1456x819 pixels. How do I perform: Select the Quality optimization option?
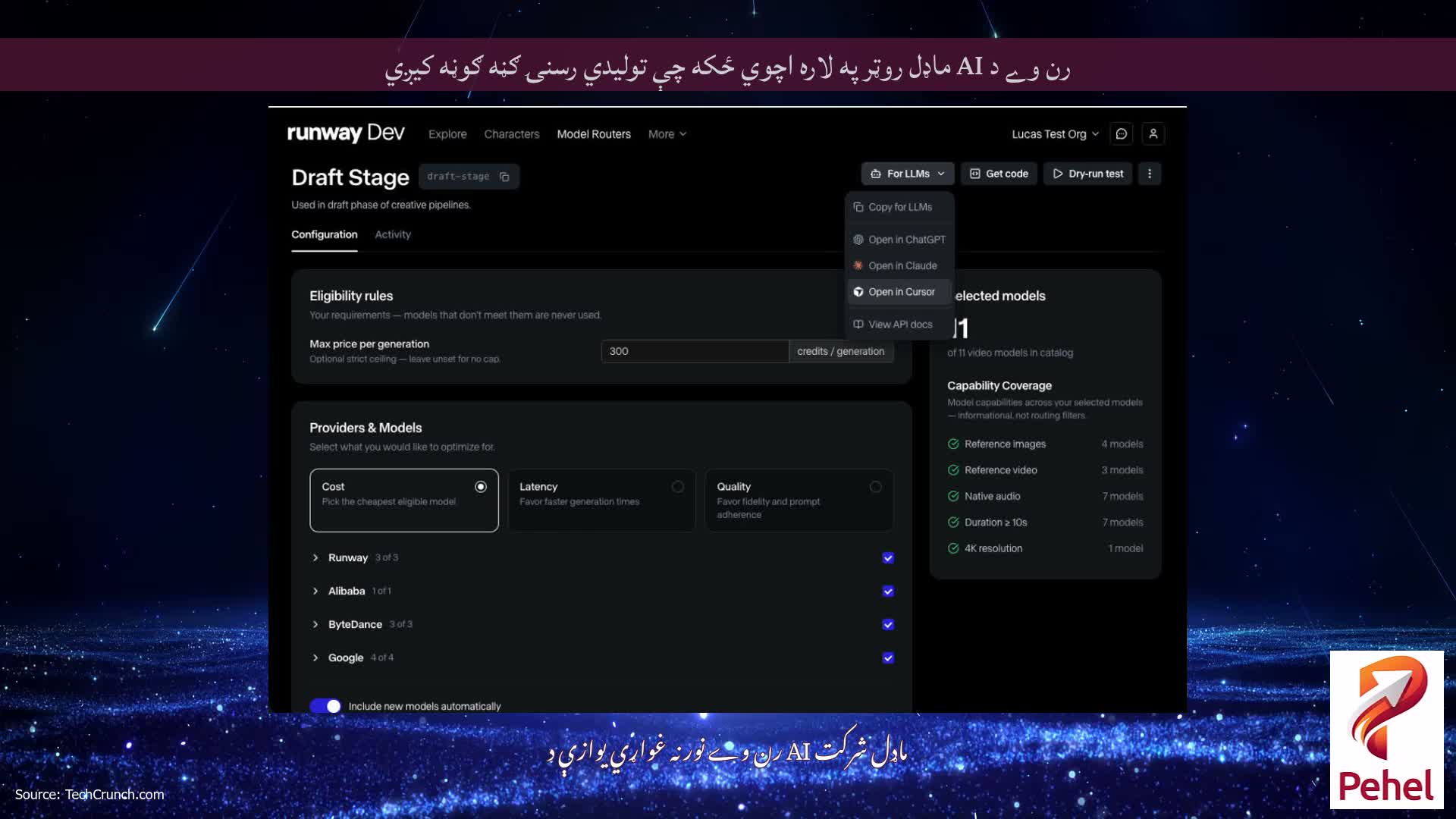point(799,500)
